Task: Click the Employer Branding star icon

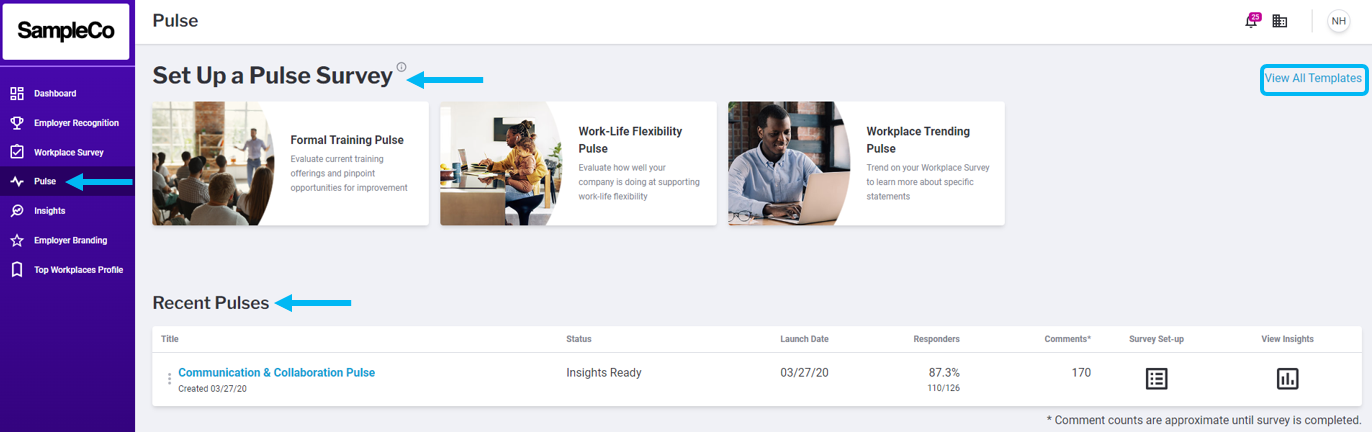Action: click(x=16, y=241)
